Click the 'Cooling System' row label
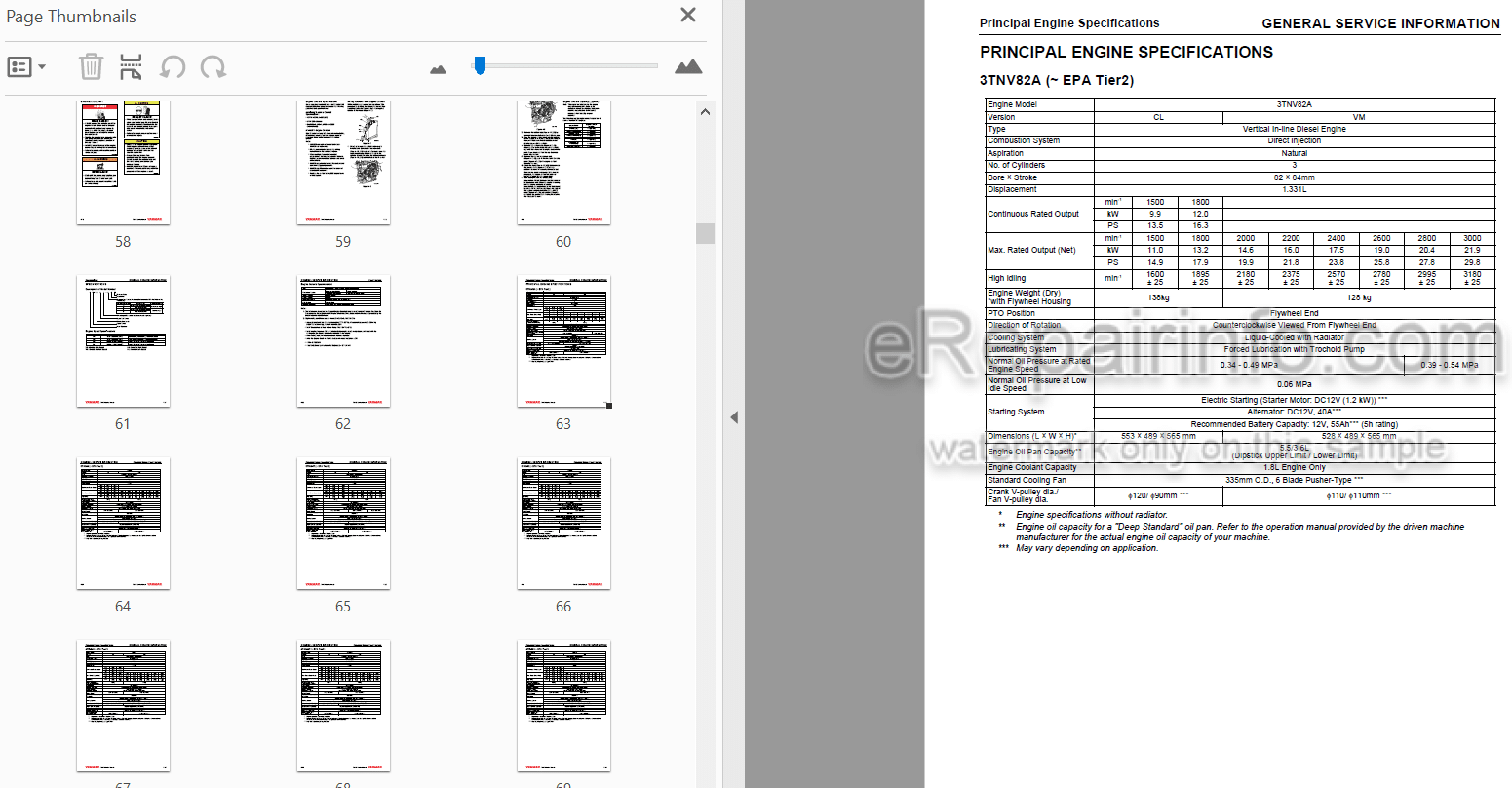 1015,337
